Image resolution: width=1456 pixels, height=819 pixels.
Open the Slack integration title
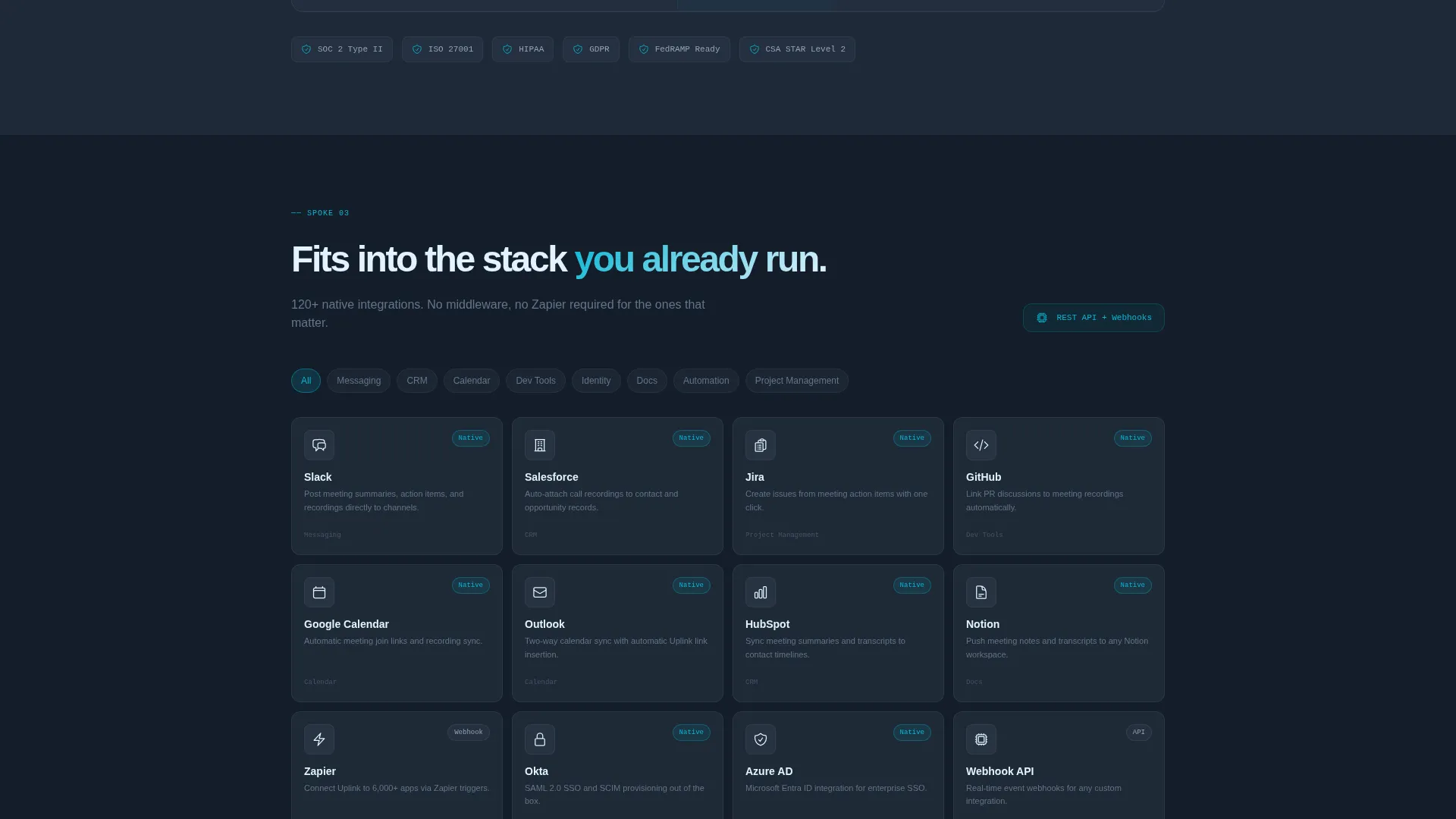click(x=318, y=477)
